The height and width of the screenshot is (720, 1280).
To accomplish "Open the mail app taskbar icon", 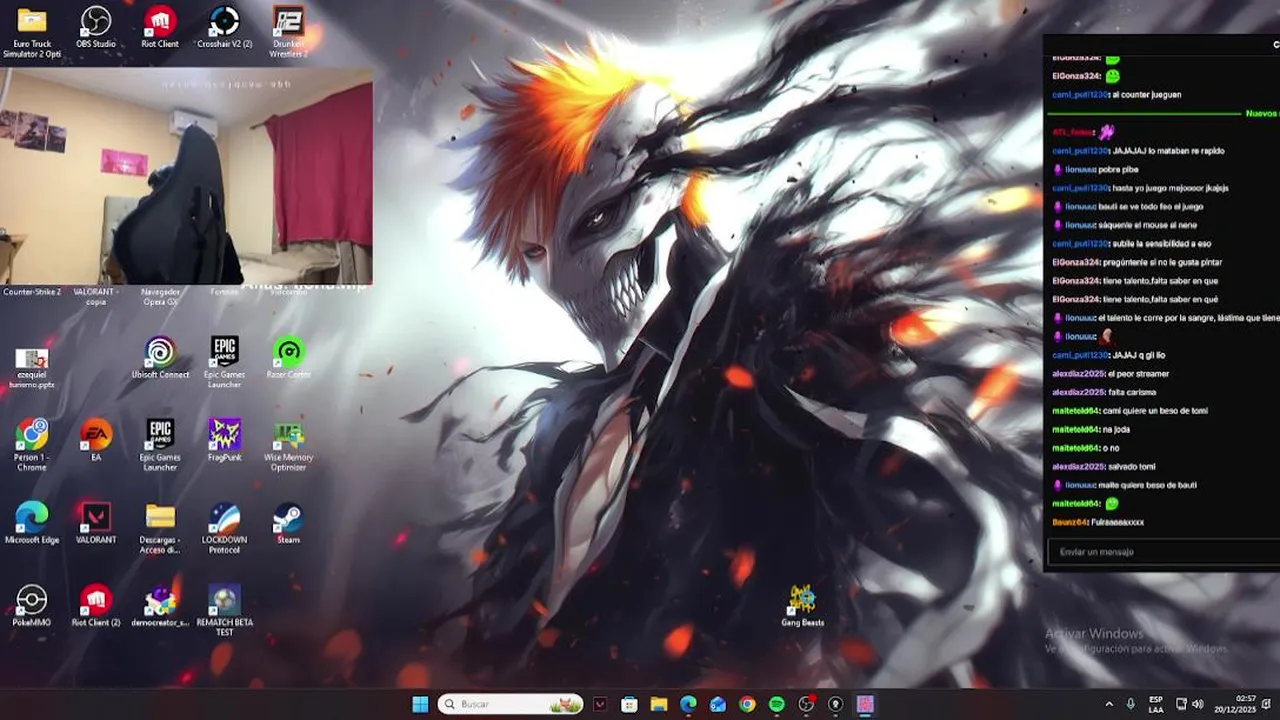I will click(718, 704).
